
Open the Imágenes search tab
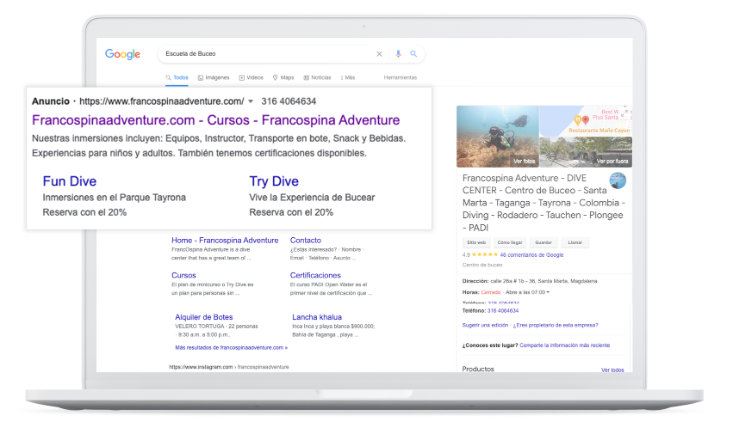tap(214, 77)
